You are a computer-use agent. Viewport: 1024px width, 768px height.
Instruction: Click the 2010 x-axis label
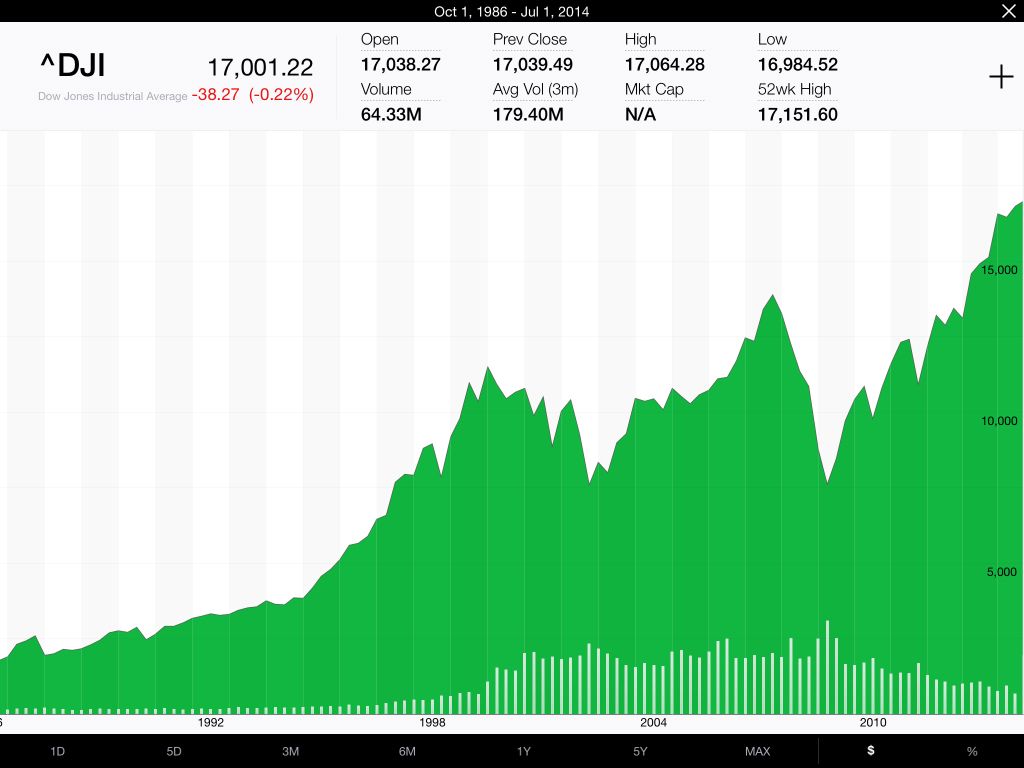(x=873, y=722)
